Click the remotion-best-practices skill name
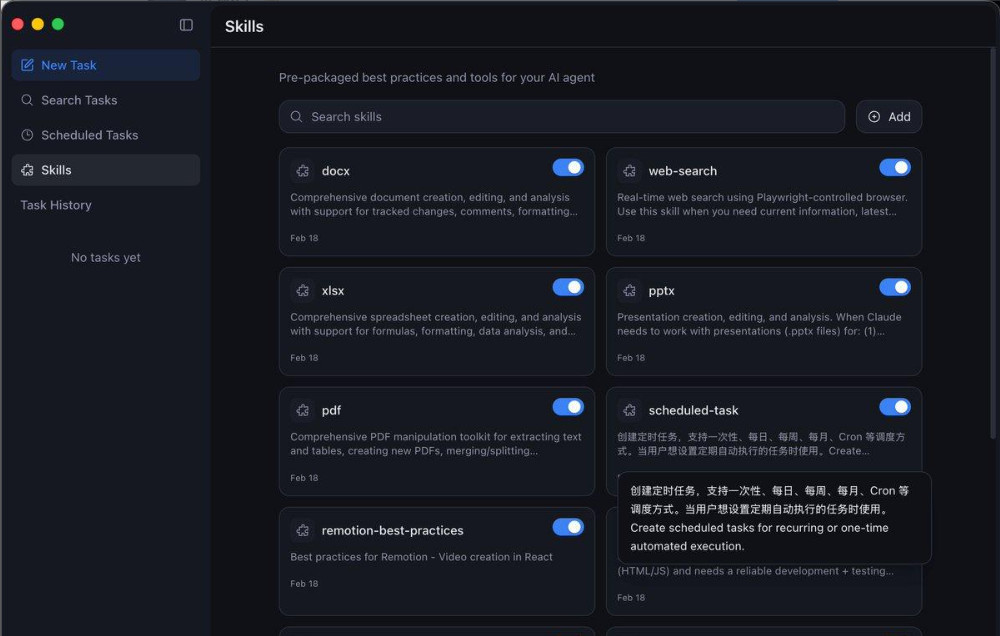The width and height of the screenshot is (1000, 636). [x=392, y=530]
